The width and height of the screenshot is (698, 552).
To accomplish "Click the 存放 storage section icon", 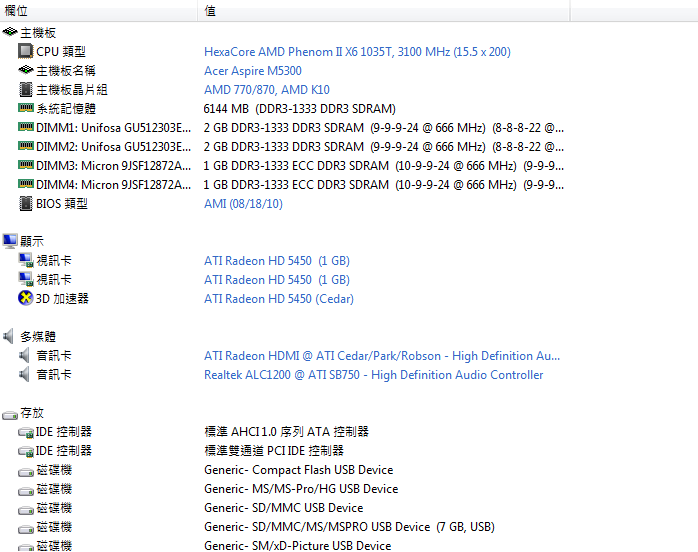I will (10, 415).
